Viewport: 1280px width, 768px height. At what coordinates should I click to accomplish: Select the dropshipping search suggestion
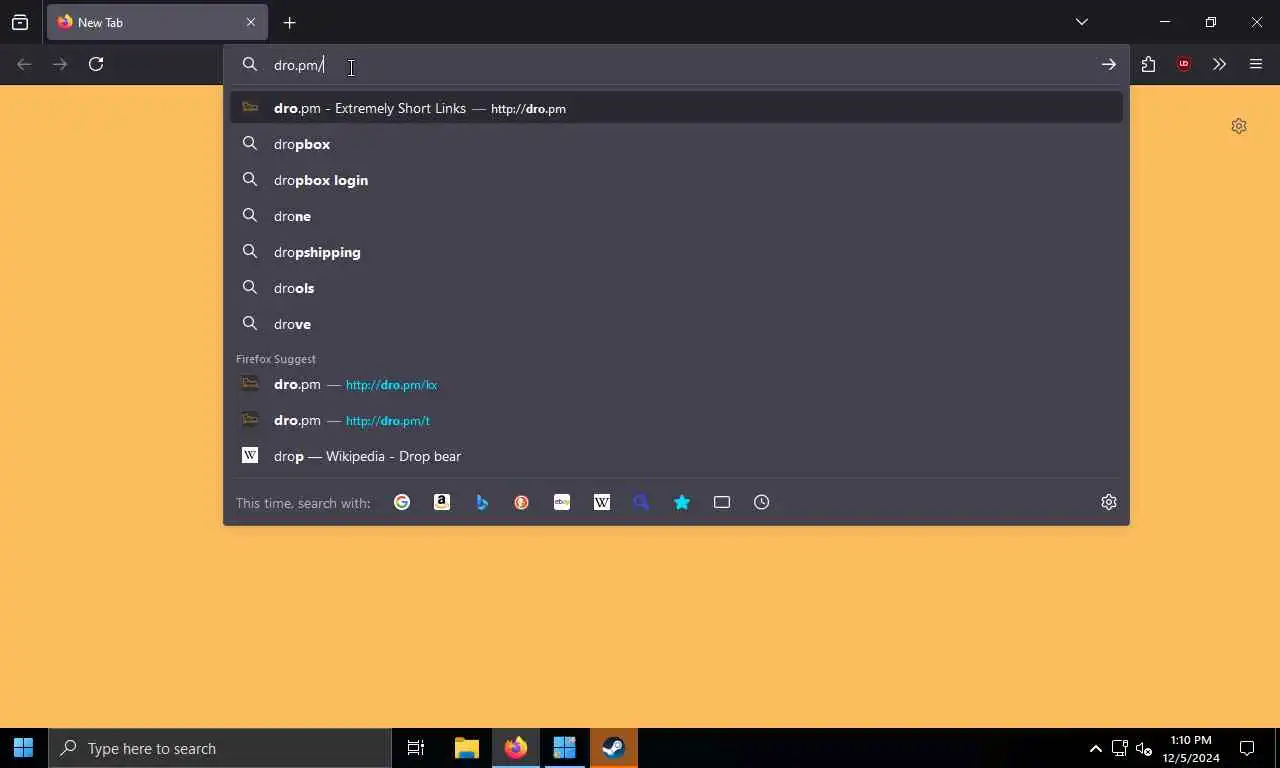coord(676,252)
